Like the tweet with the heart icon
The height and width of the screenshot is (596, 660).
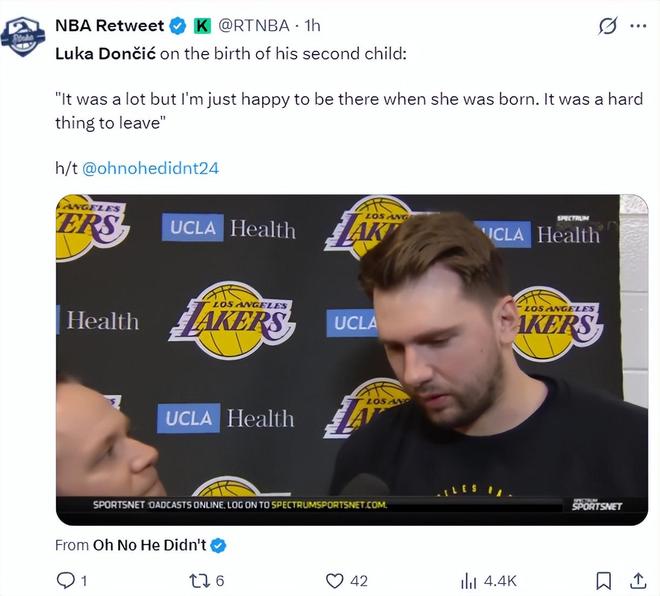tap(335, 580)
